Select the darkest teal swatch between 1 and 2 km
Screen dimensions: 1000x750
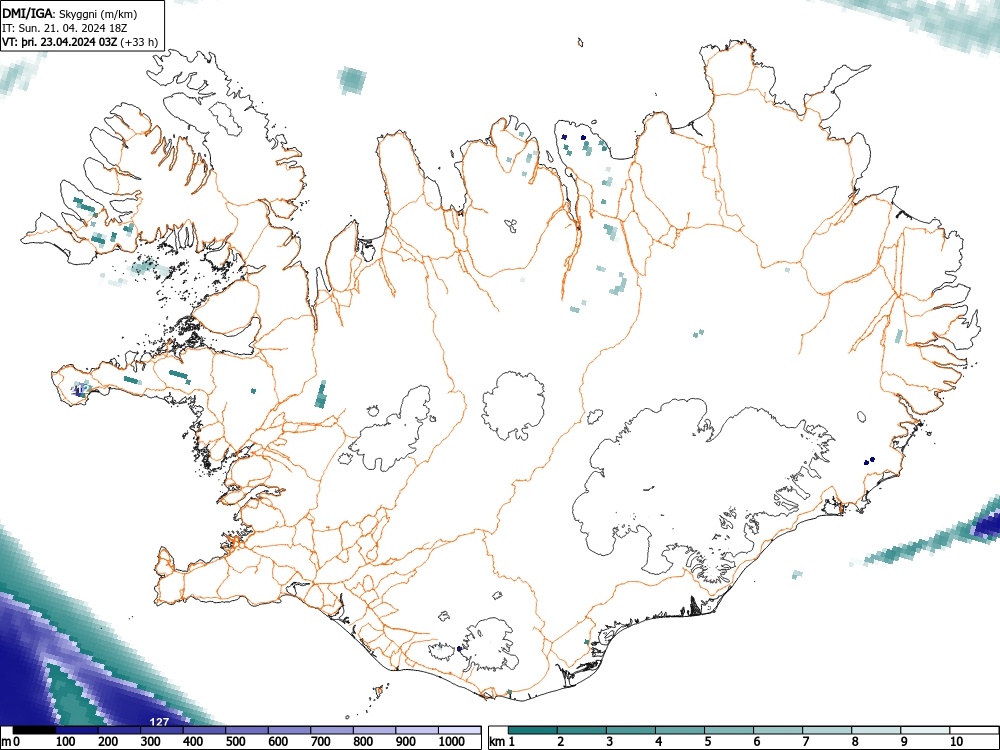coord(533,730)
